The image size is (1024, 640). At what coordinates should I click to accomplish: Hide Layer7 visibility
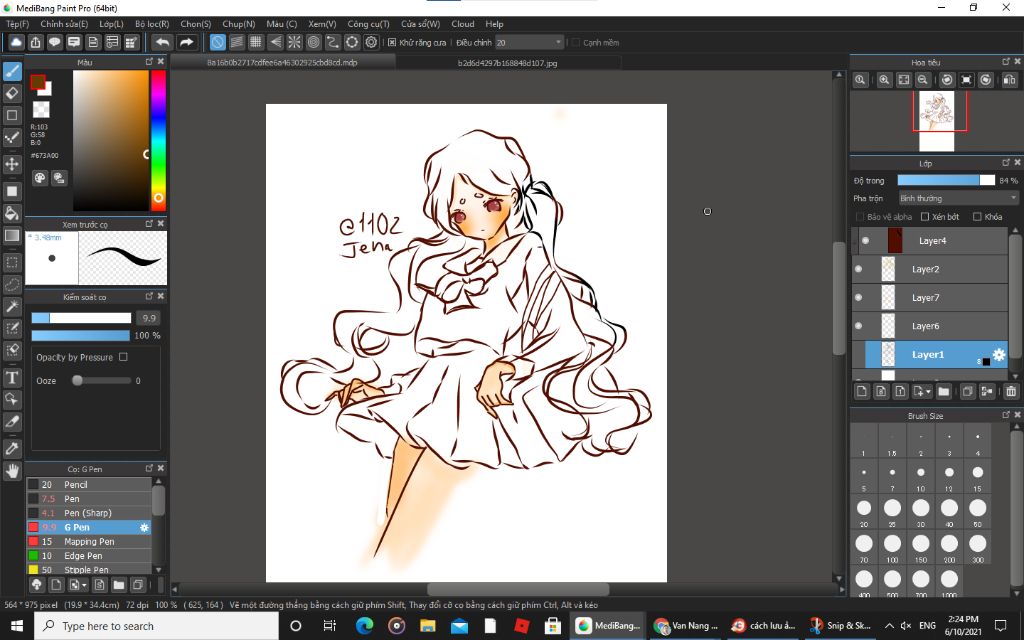(858, 298)
